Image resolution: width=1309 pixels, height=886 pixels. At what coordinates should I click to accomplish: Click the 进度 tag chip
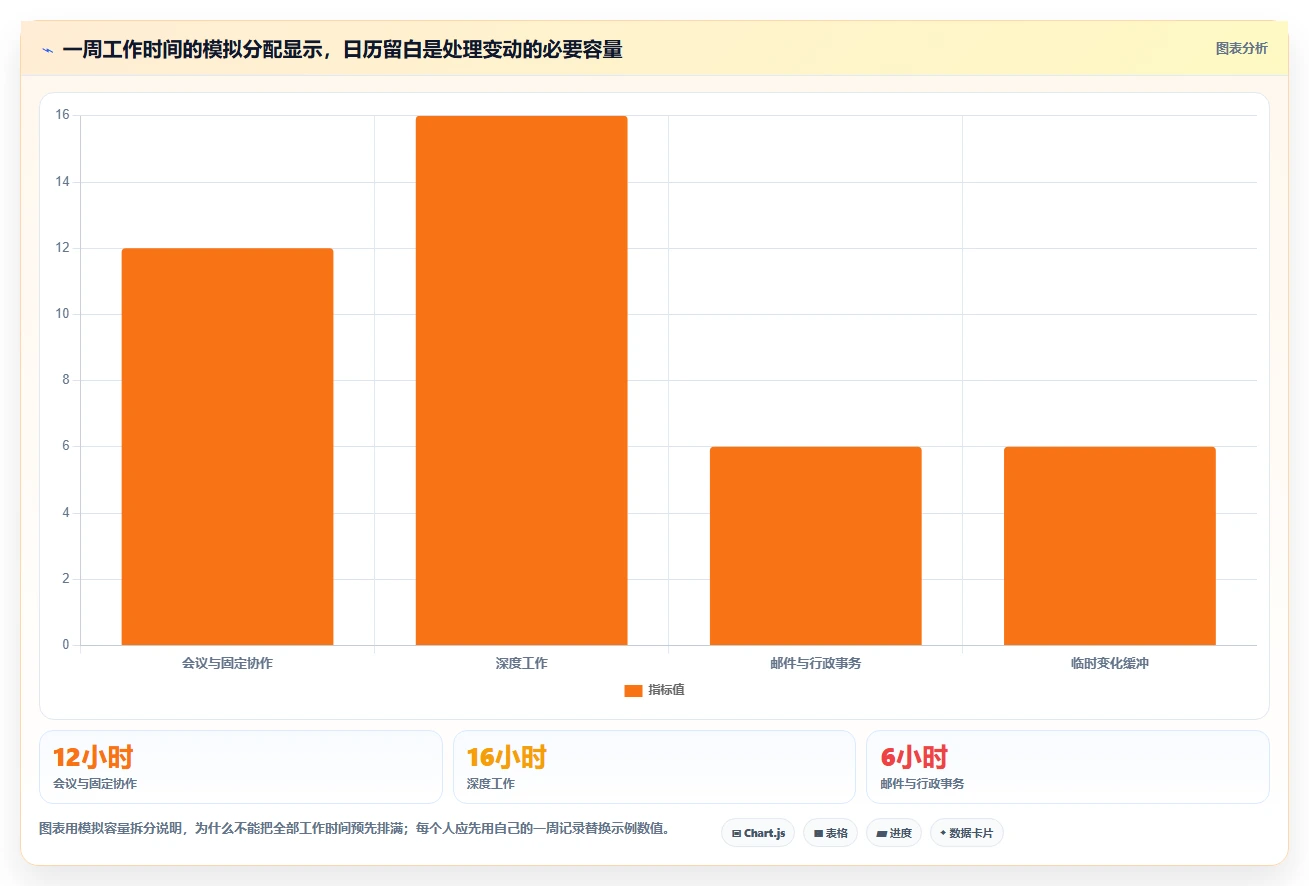coord(894,833)
